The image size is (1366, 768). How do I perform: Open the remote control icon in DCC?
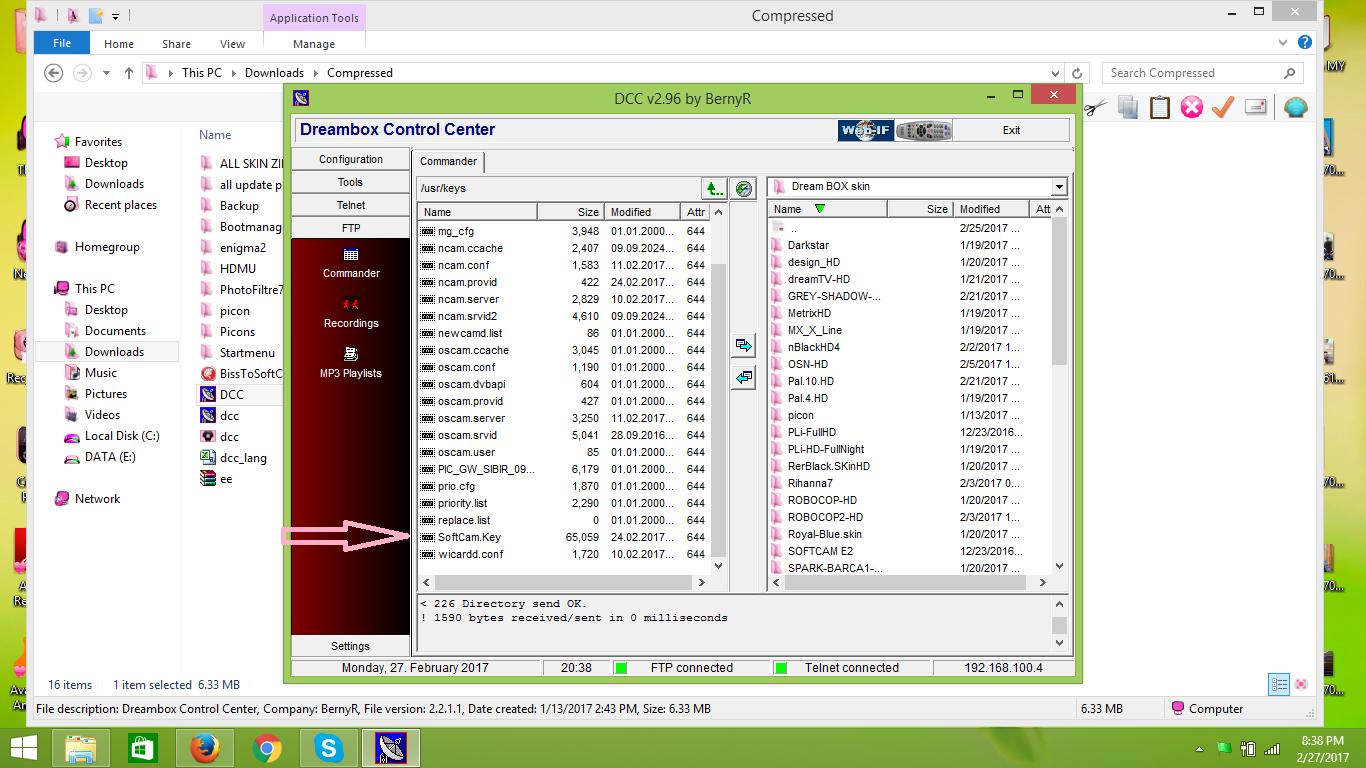[x=923, y=130]
